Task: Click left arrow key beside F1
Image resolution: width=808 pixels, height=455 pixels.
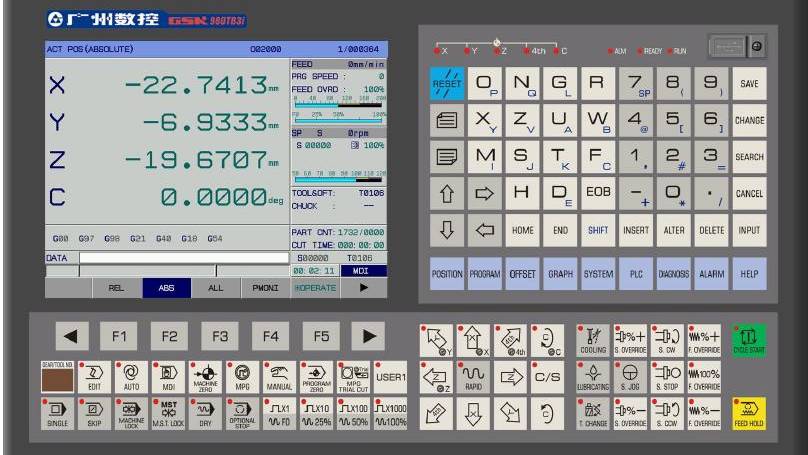Action: tap(71, 336)
